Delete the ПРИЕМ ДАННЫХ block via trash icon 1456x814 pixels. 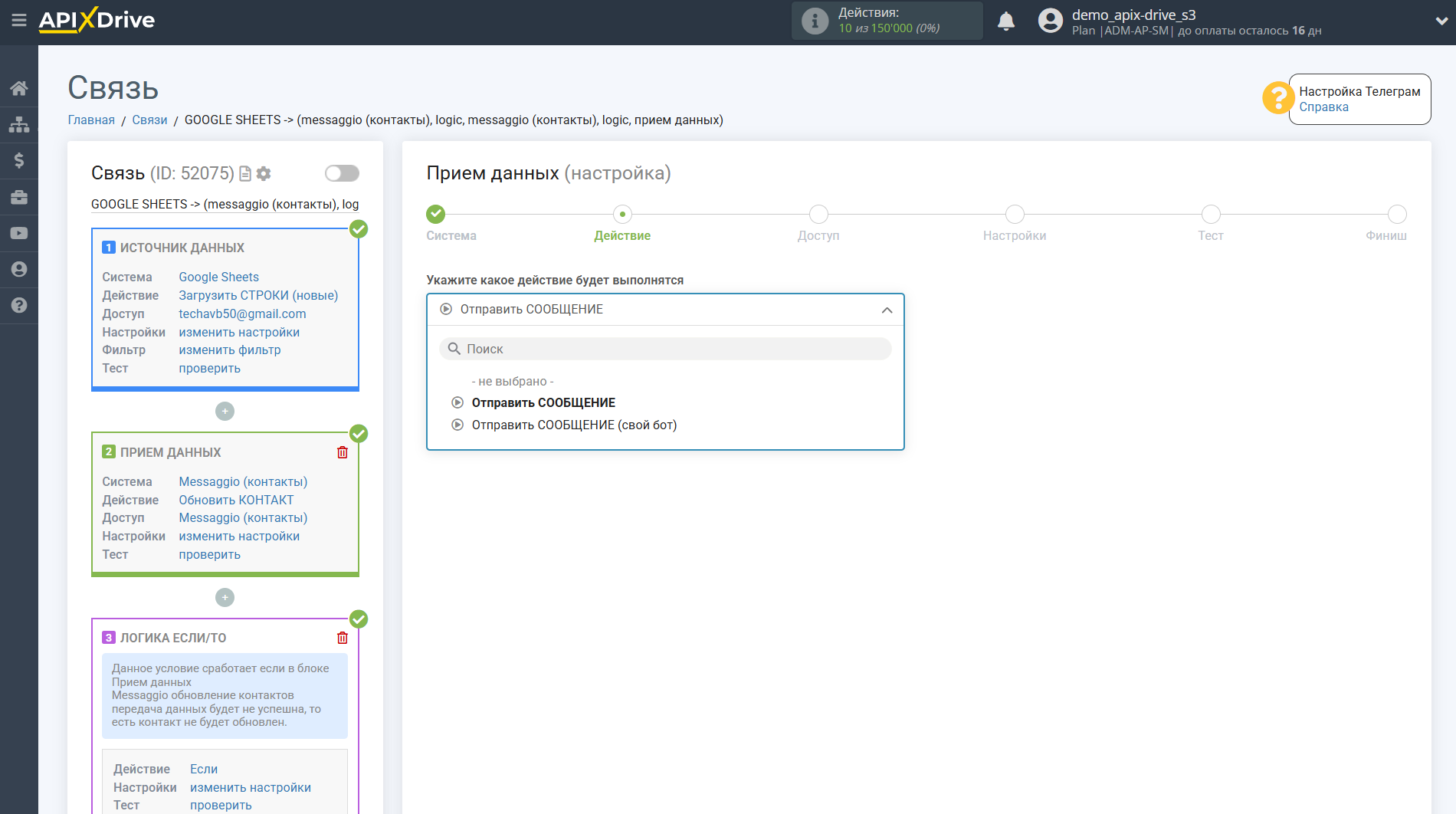tap(343, 452)
